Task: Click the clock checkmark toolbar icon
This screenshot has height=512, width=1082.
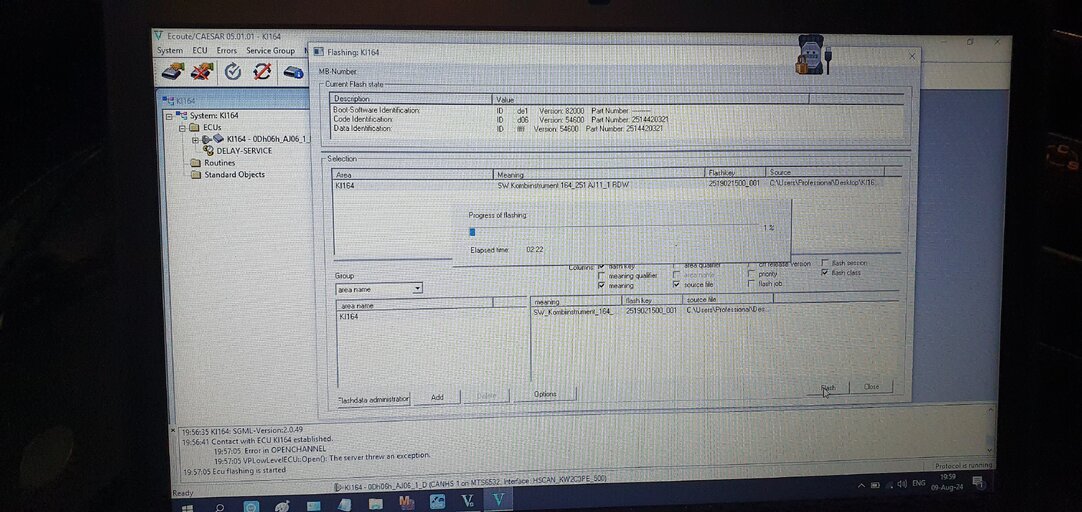Action: [233, 70]
